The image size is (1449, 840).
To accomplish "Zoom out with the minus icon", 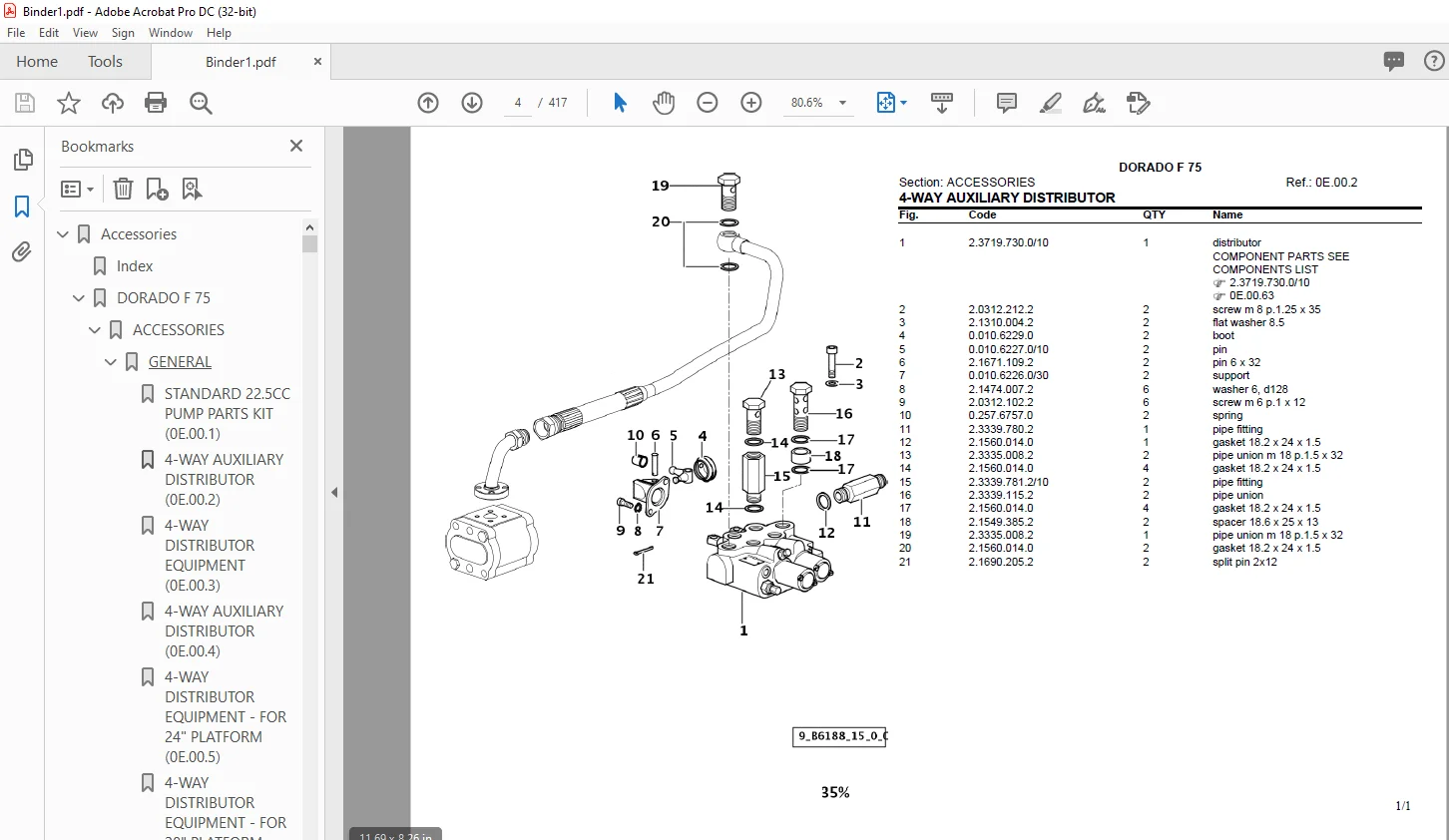I will point(708,103).
